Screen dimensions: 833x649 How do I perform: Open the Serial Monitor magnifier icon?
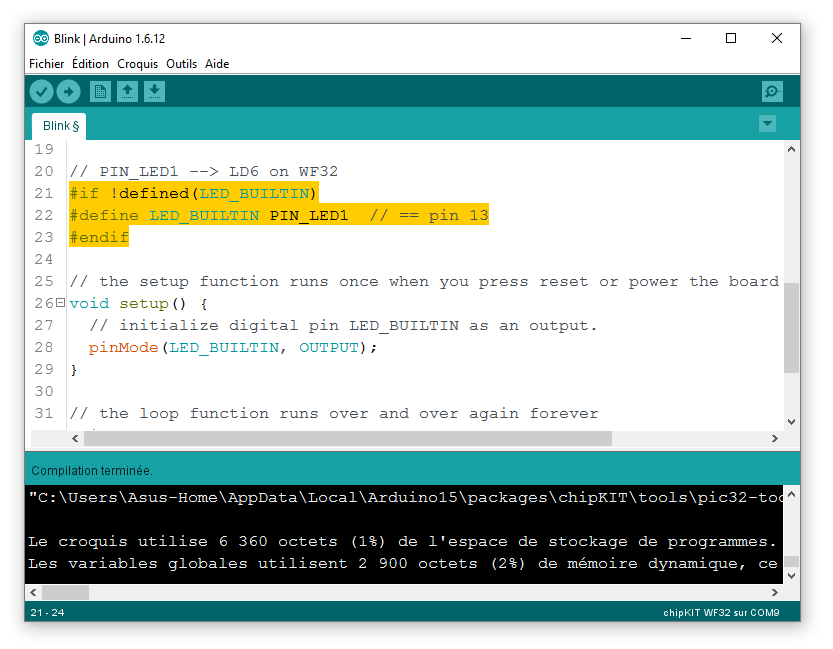(x=772, y=92)
